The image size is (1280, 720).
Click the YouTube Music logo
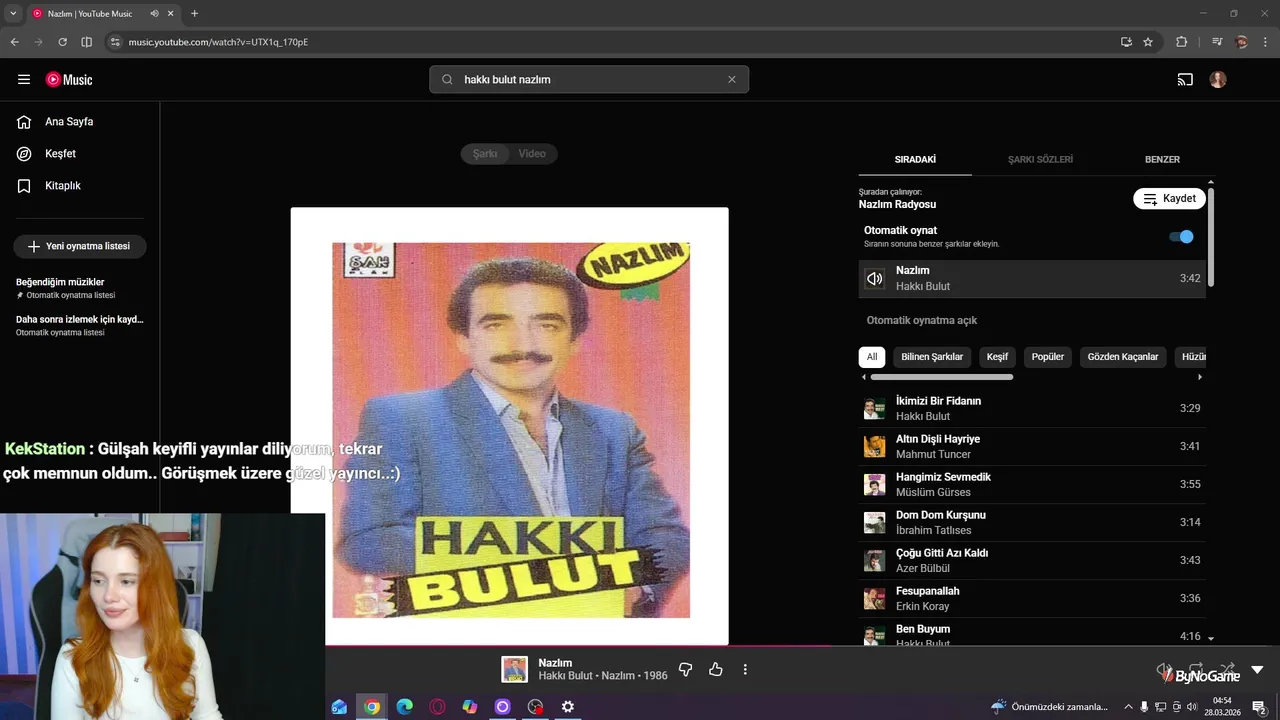coord(69,80)
